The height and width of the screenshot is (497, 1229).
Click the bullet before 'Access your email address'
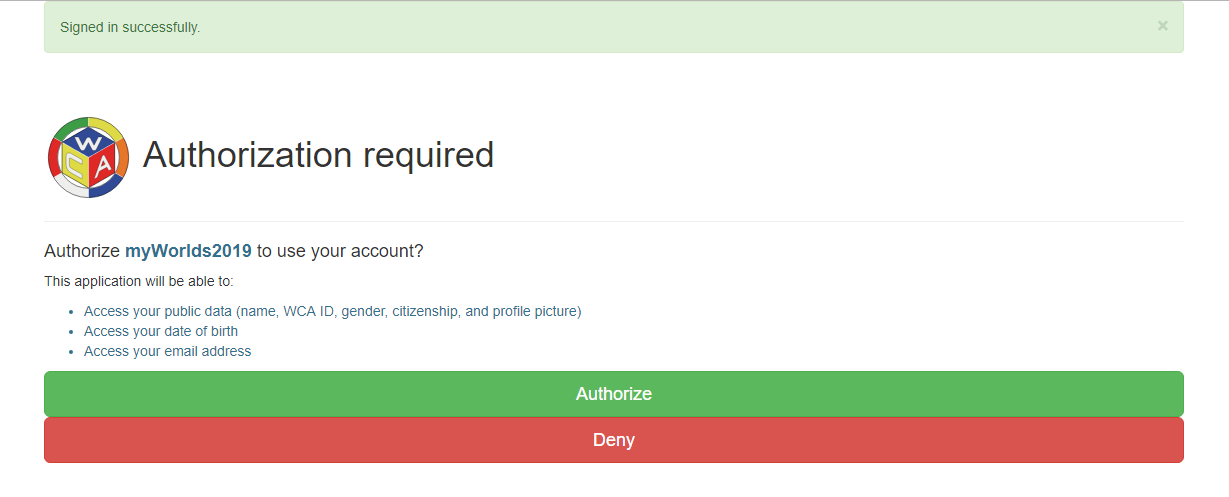(71, 352)
